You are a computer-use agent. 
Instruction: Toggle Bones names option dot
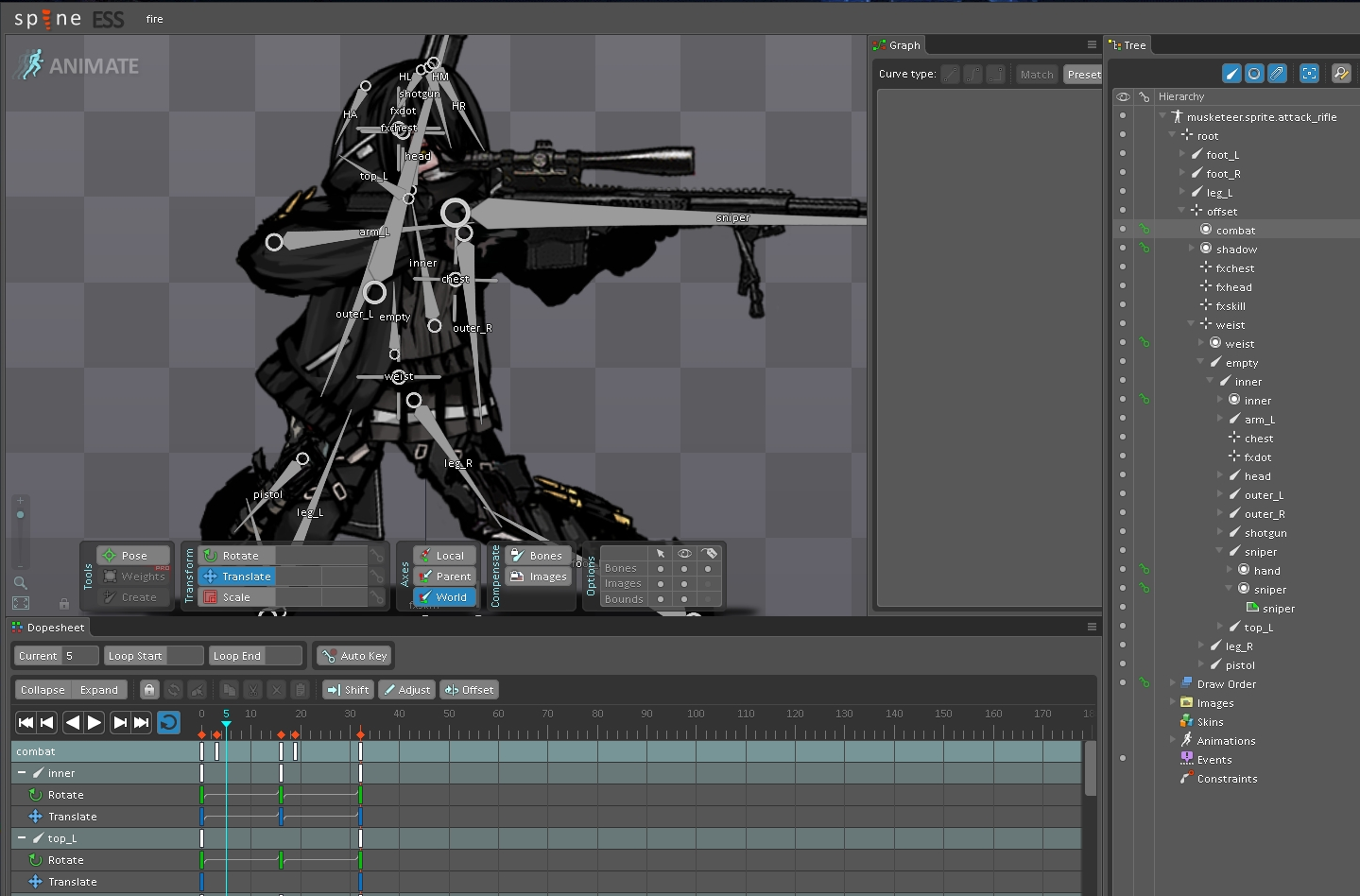[x=708, y=569]
